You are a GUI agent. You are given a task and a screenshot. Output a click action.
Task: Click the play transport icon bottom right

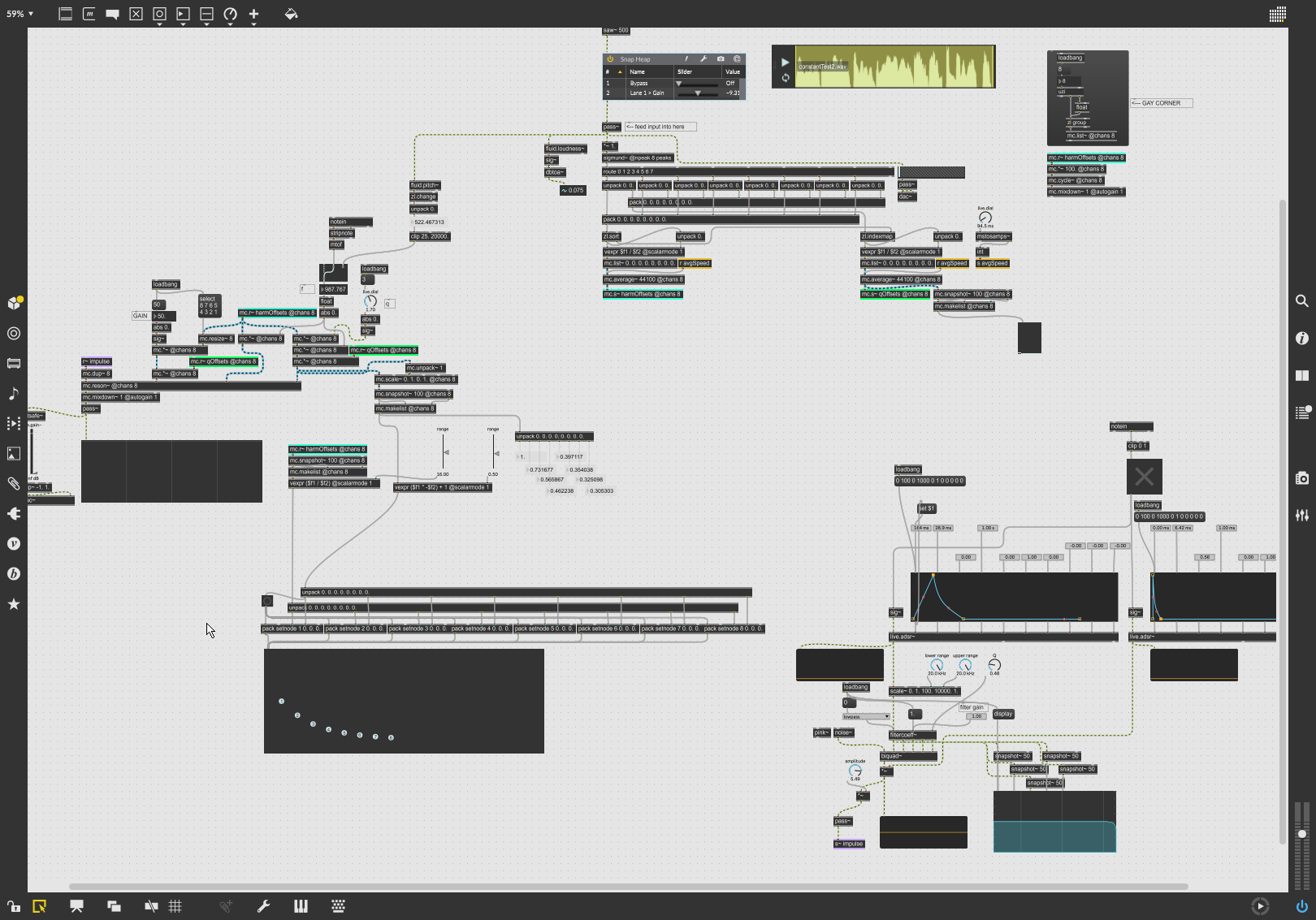click(1260, 906)
